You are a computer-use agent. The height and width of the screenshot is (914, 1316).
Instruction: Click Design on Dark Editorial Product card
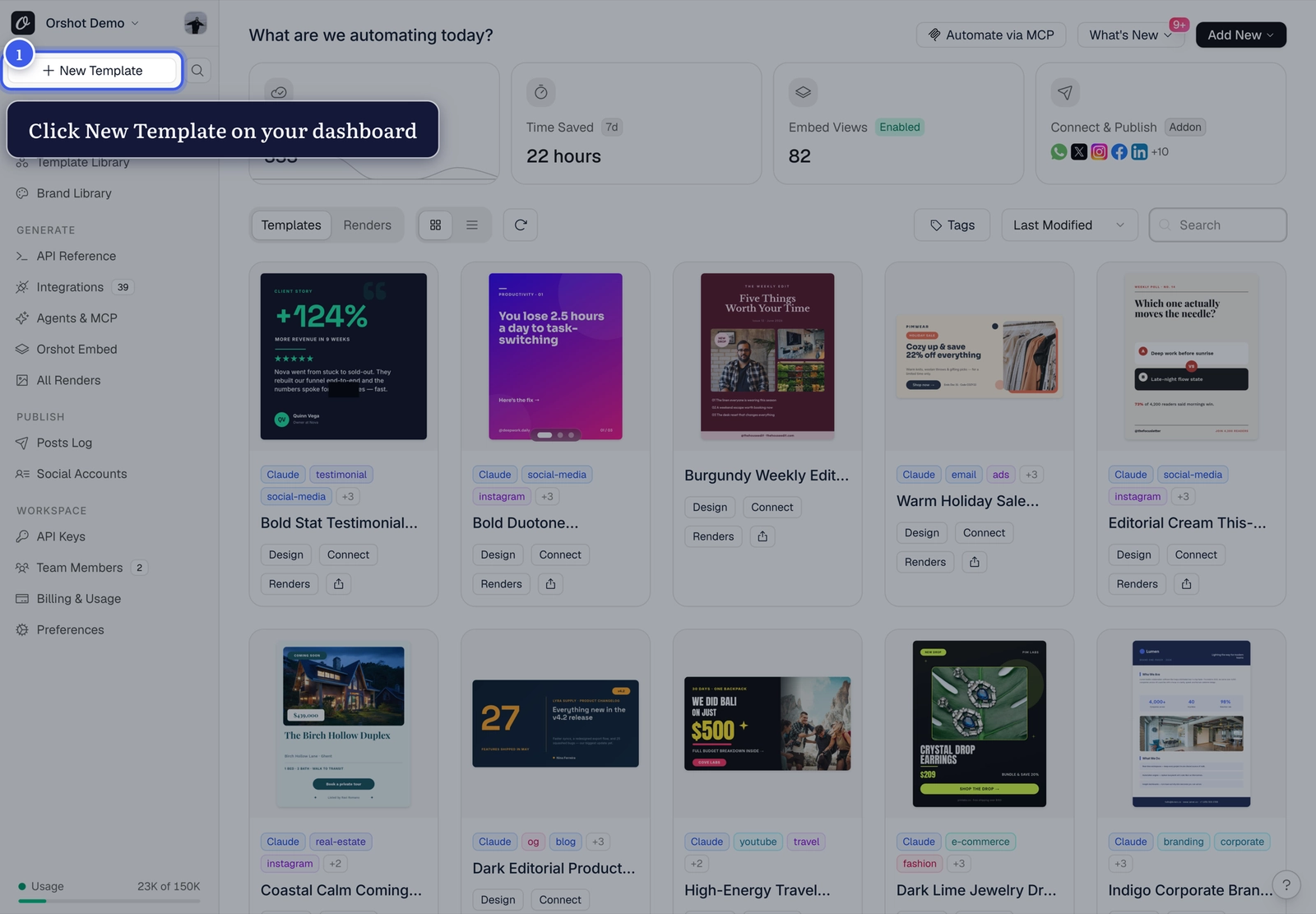tap(498, 900)
